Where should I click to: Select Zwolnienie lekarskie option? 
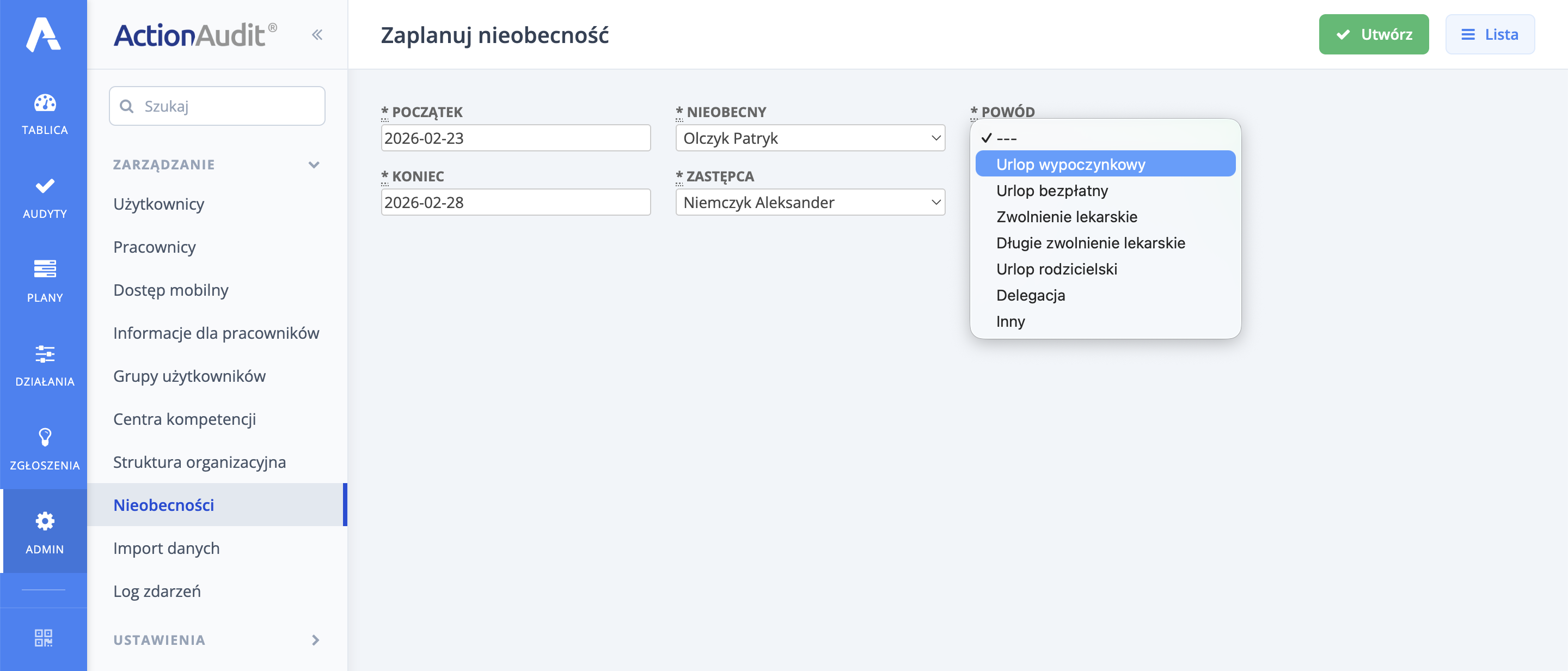(1067, 216)
